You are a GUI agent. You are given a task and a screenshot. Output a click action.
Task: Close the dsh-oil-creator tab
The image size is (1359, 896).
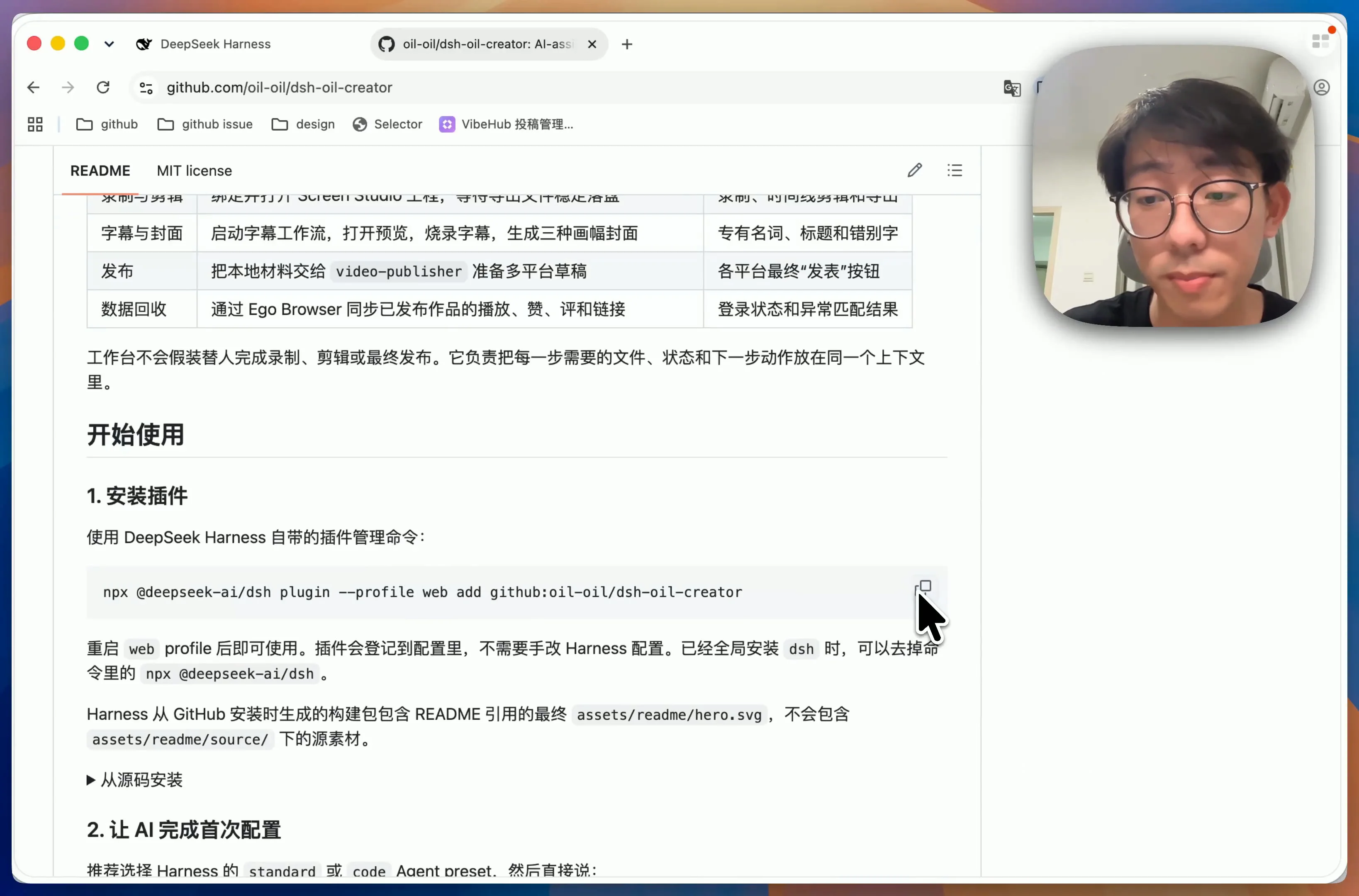coord(592,44)
